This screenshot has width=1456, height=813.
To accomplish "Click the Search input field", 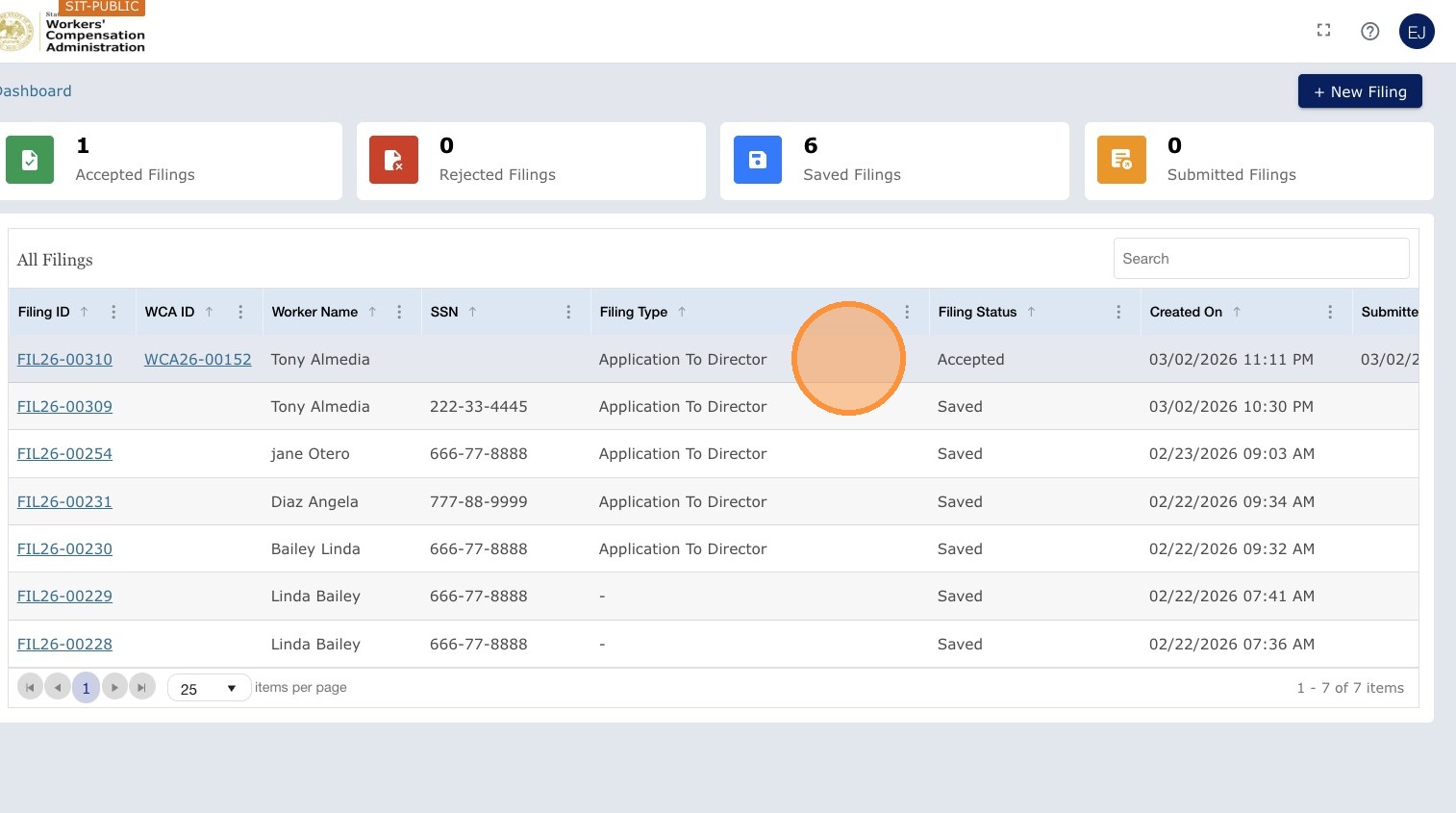I will (1261, 259).
